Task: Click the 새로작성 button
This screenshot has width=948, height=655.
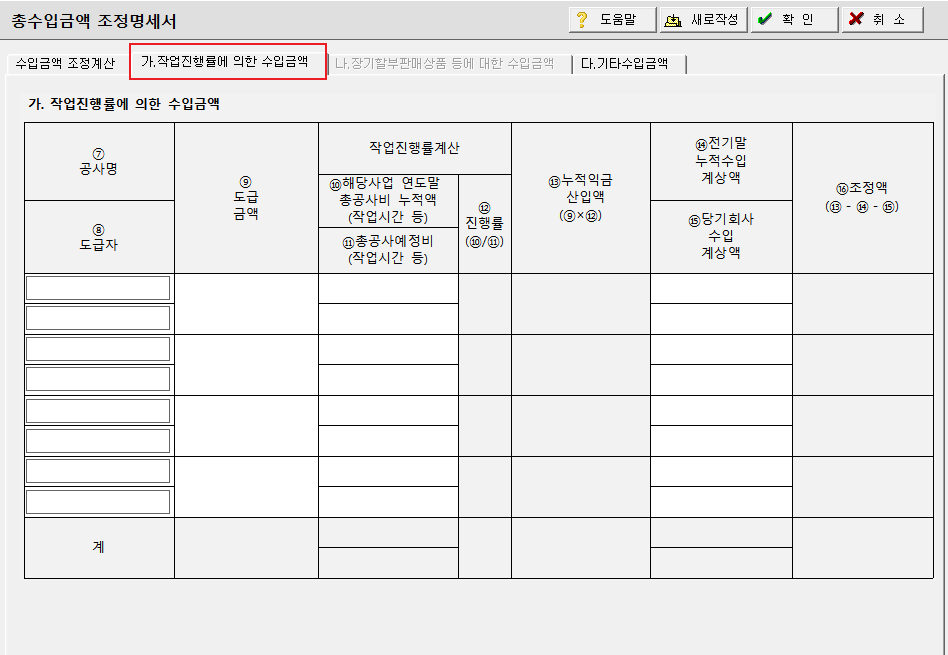Action: (x=704, y=19)
